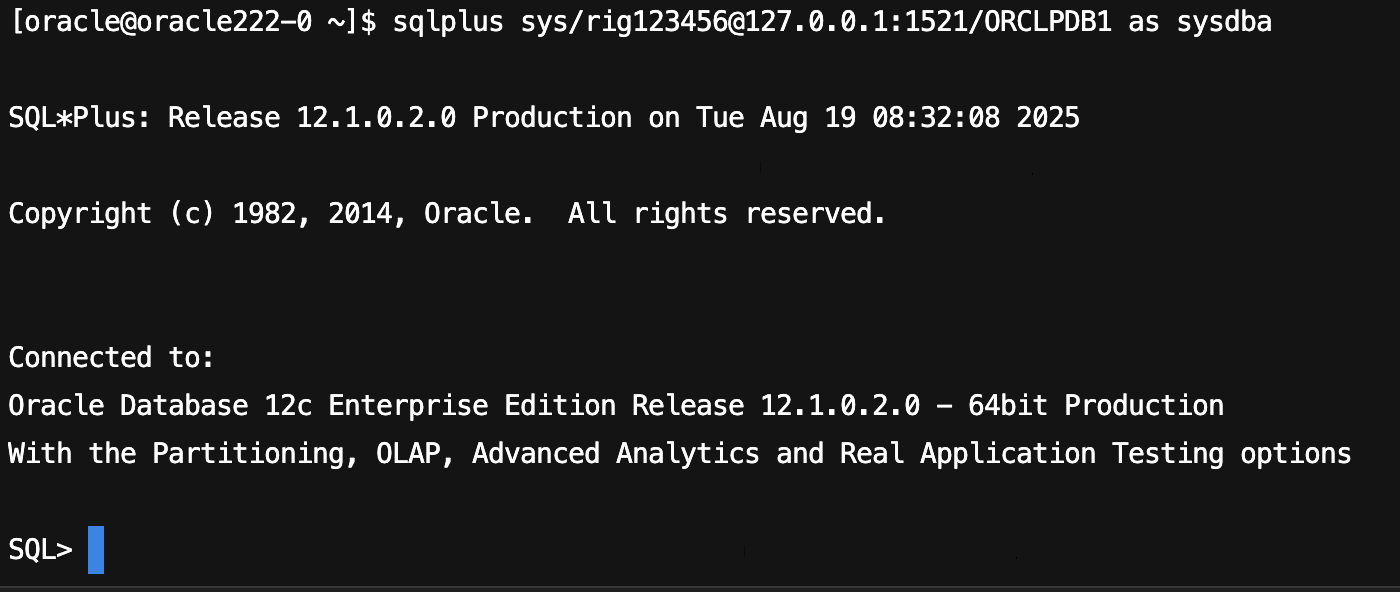This screenshot has width=1400, height=592.
Task: Click the word sysdba in the command
Action: point(1224,22)
